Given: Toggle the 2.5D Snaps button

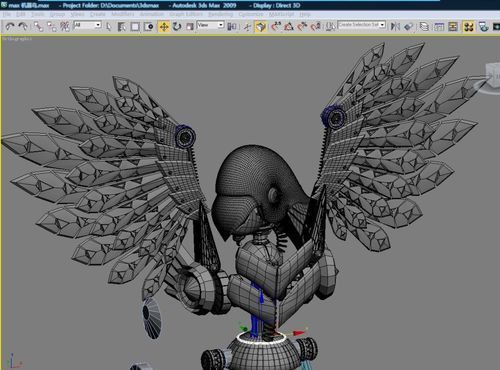Looking at the screenshot, I should pos(276,26).
